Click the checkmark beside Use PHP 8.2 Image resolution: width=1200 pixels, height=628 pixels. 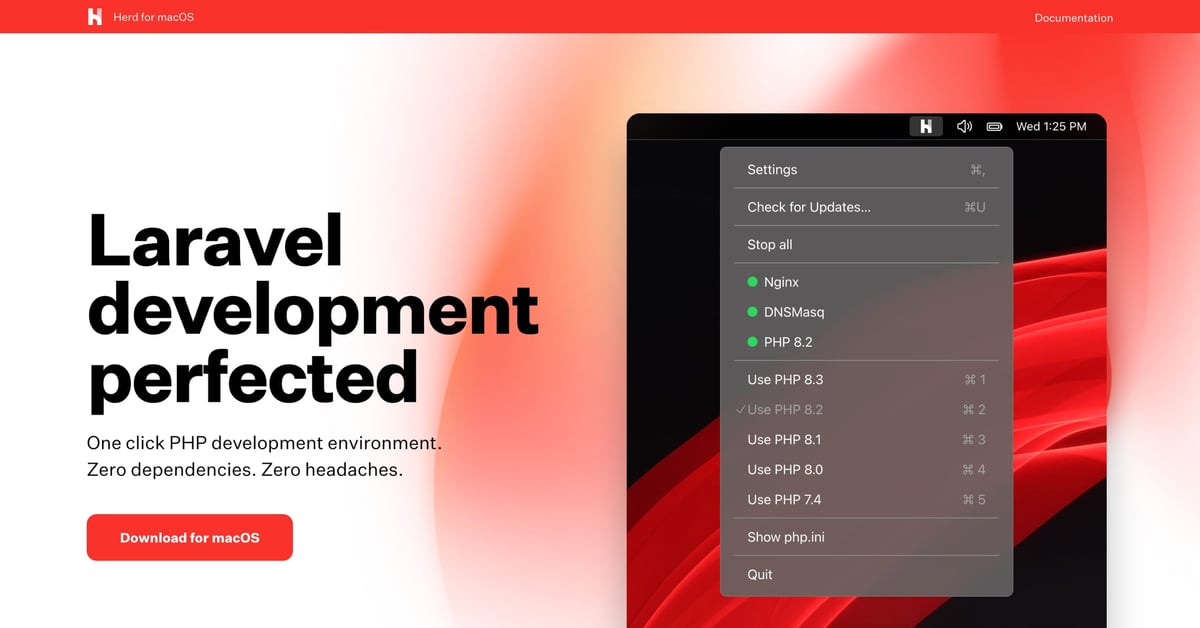coord(740,410)
